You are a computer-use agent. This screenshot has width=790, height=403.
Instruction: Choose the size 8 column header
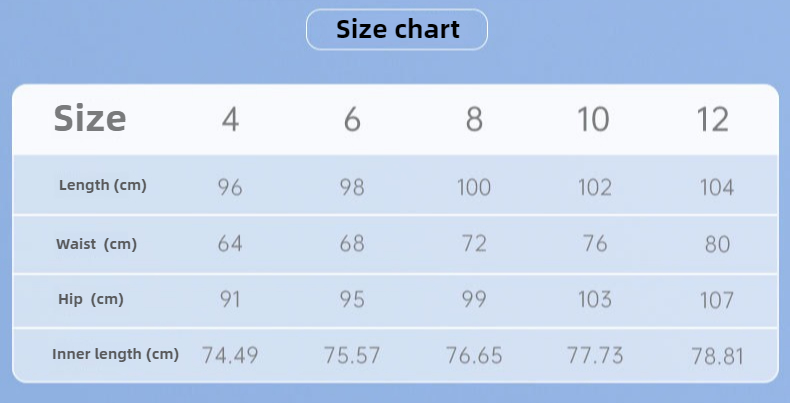(x=474, y=120)
